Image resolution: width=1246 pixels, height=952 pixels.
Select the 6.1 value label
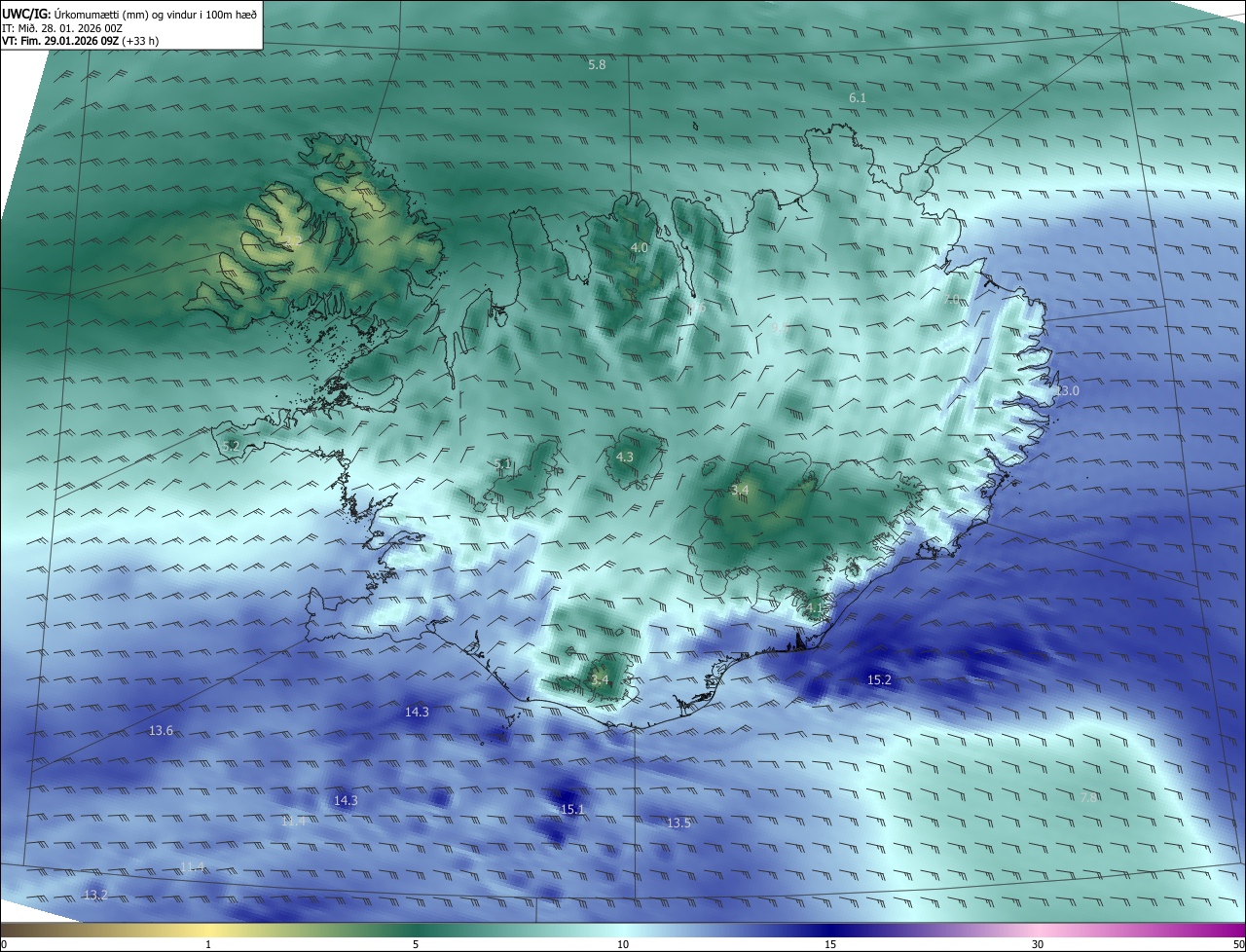tap(858, 98)
